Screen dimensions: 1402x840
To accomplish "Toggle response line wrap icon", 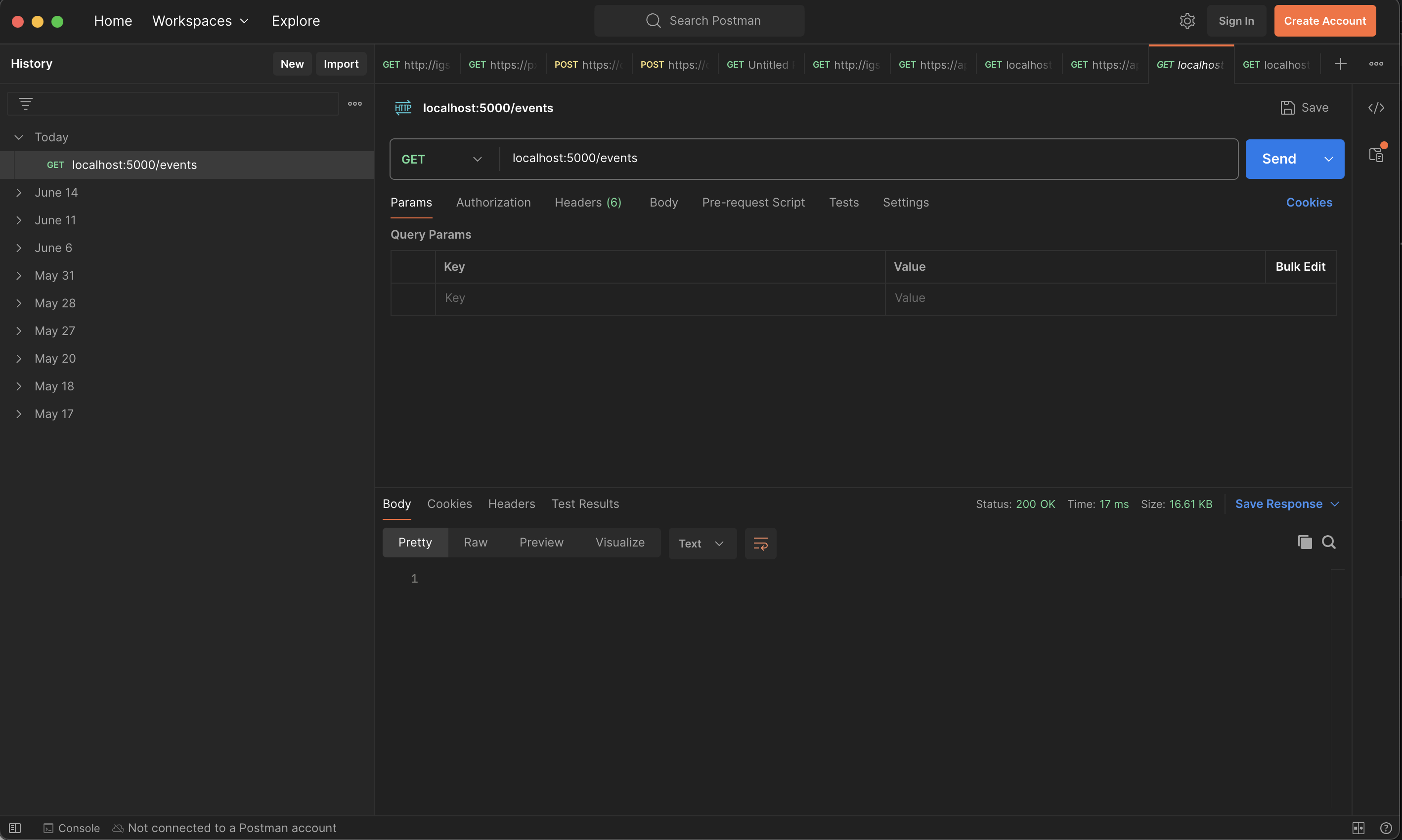I will pos(760,544).
